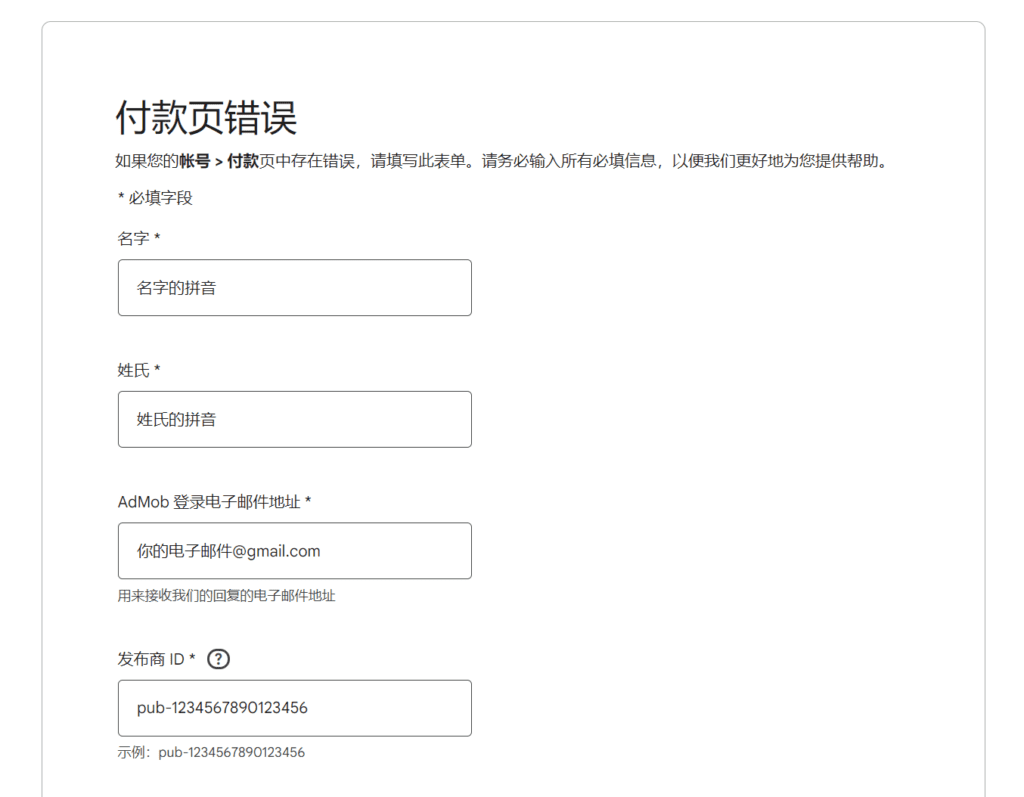Click the bold 帐号 word in description
Image resolution: width=1024 pixels, height=797 pixels.
click(x=194, y=160)
